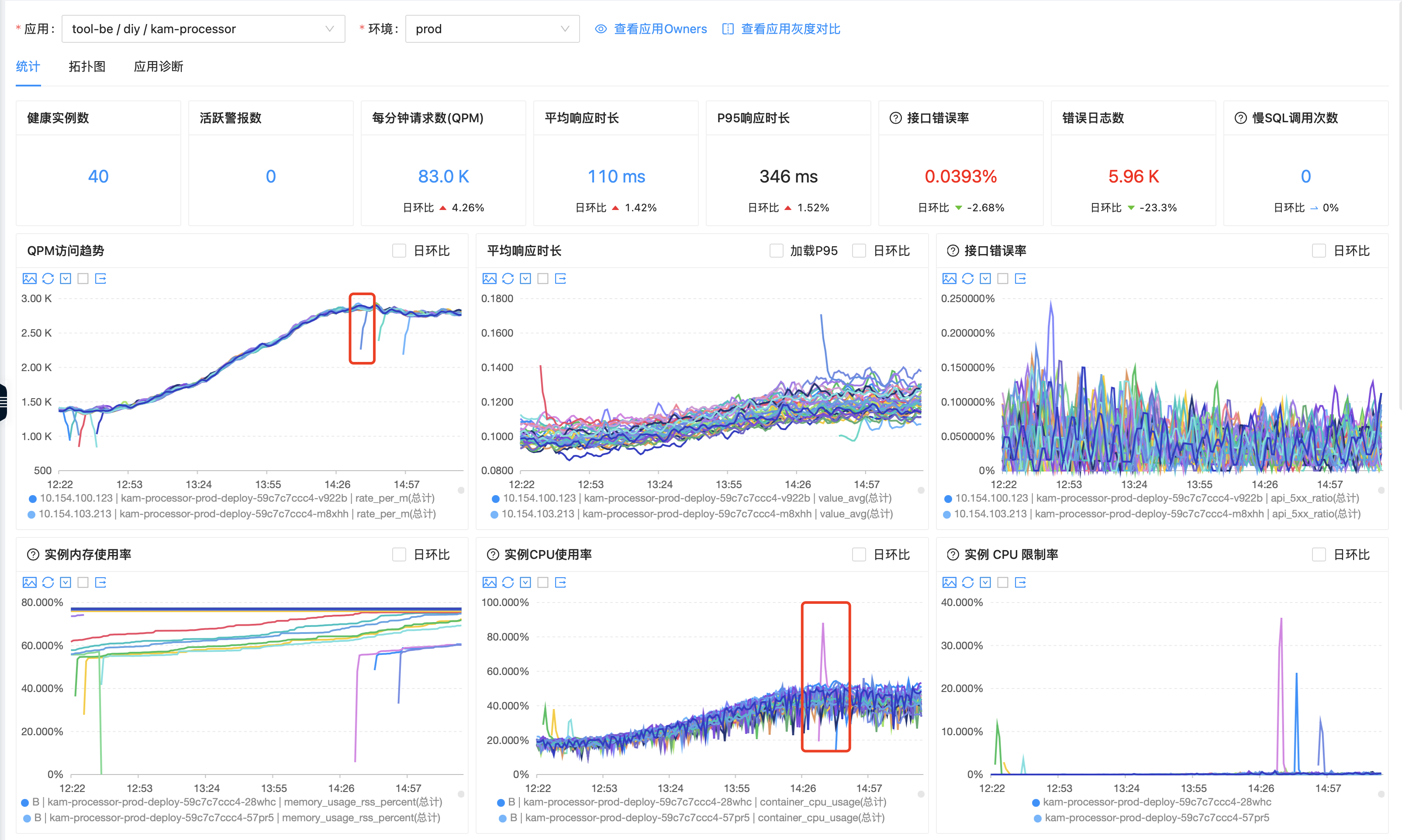This screenshot has width=1402, height=840.
Task: Switch to the 应用诊断 tab
Action: (x=159, y=67)
